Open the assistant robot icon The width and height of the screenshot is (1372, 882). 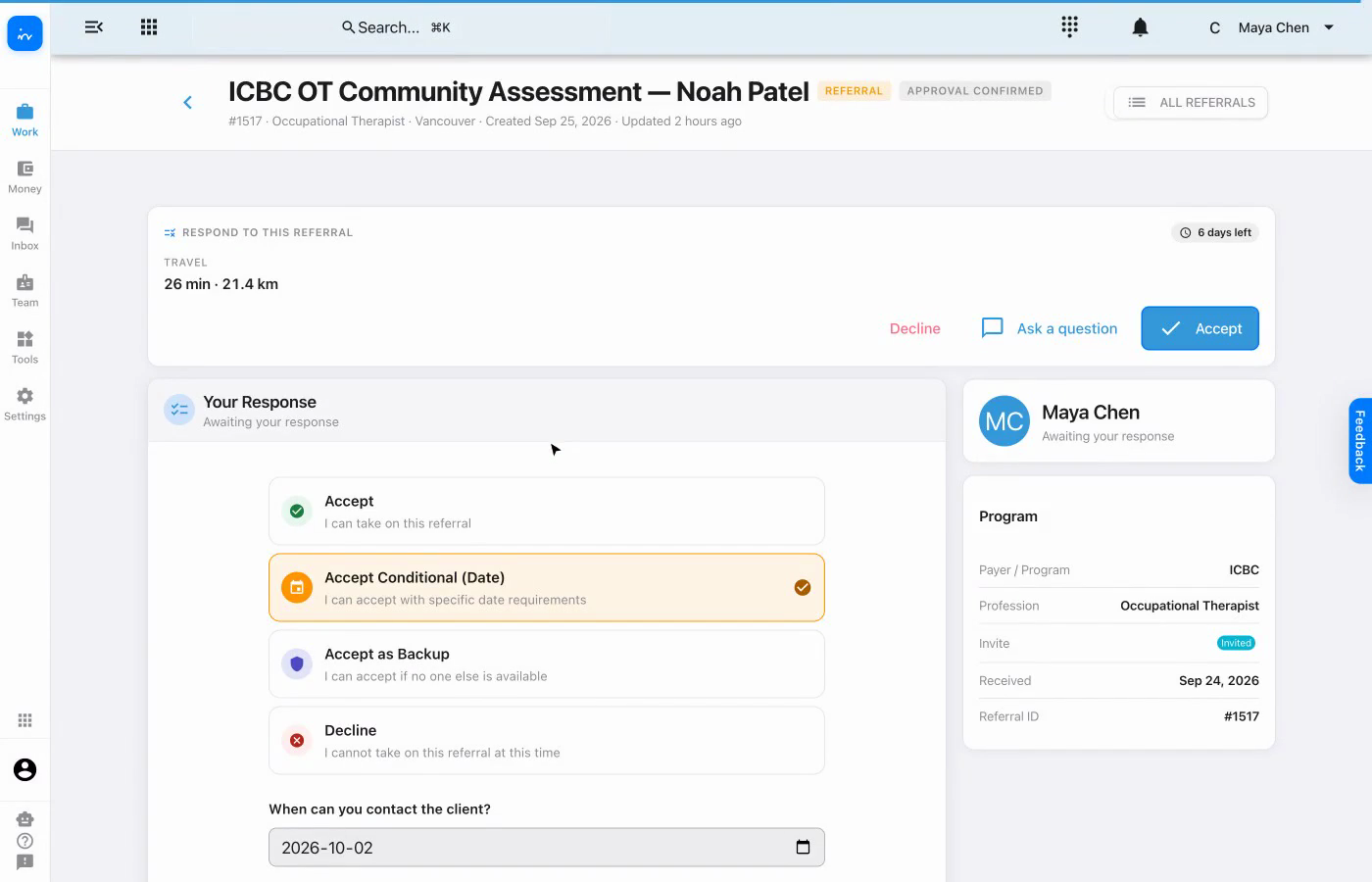(x=25, y=819)
